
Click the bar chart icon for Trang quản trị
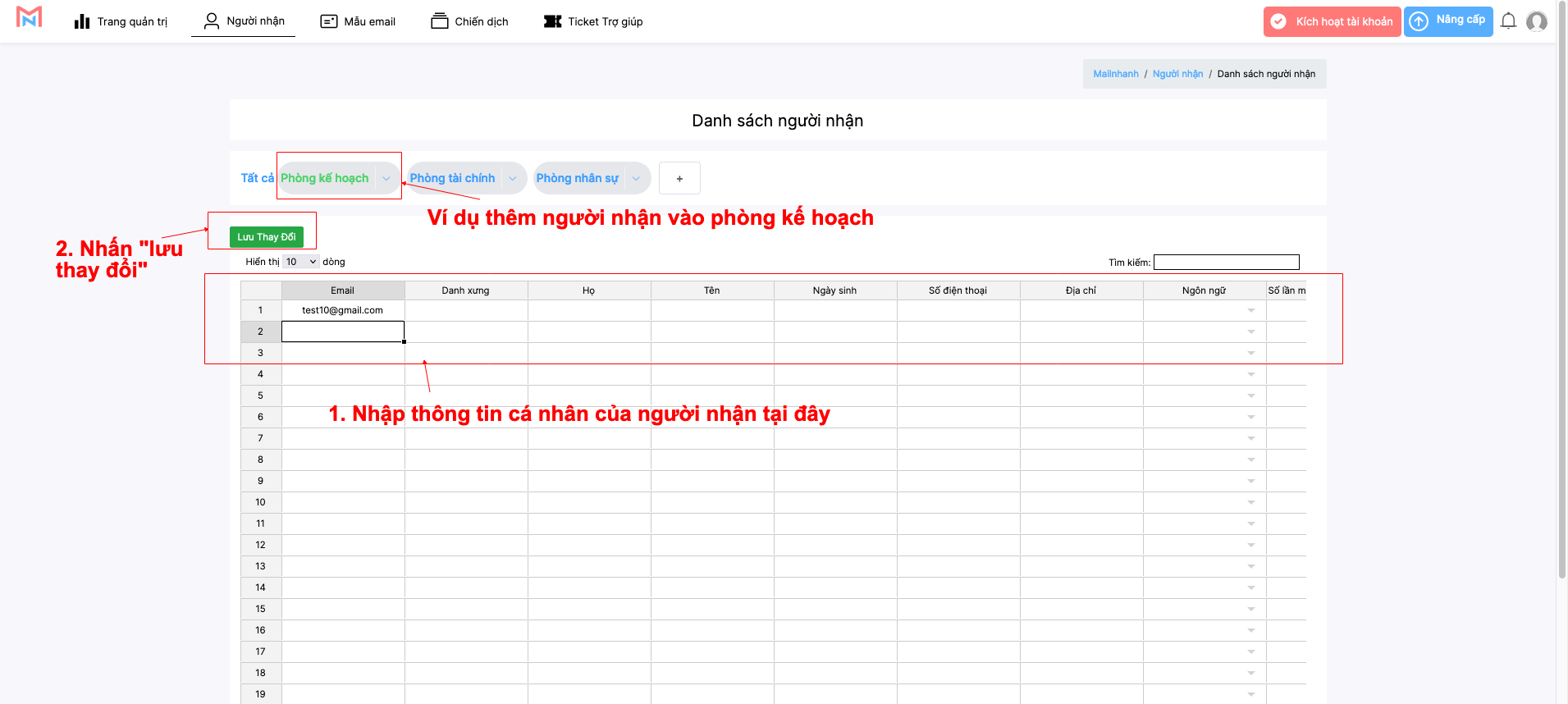tap(82, 21)
